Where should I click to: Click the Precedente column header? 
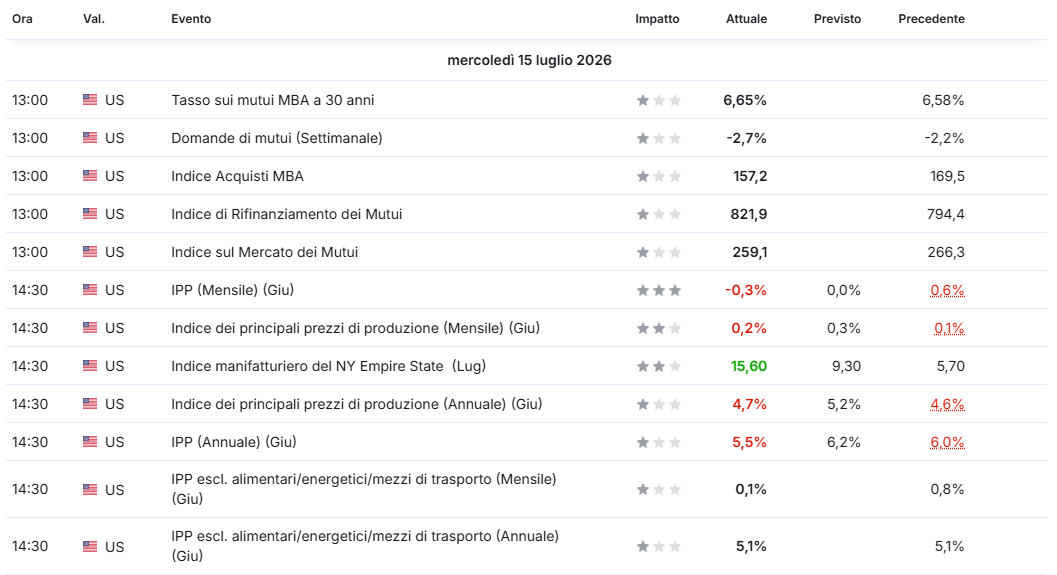tap(931, 19)
